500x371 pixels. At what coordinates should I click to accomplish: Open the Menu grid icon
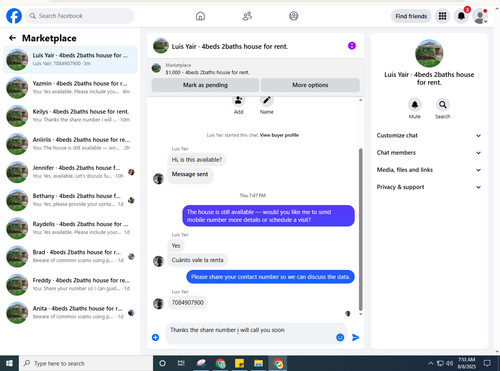click(442, 16)
